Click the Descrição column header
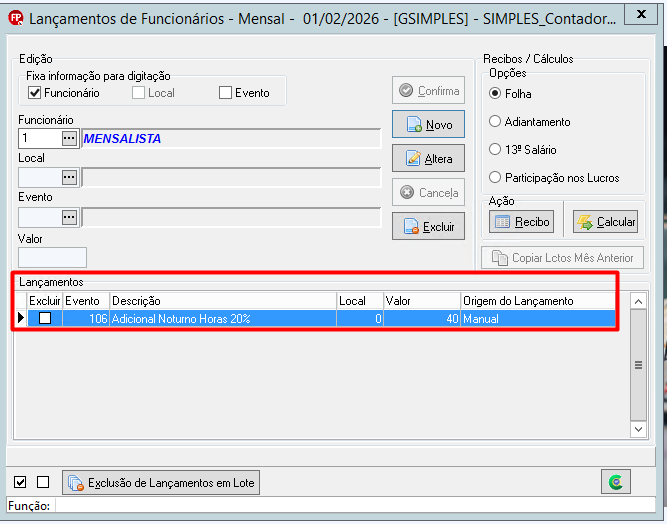 coord(223,301)
